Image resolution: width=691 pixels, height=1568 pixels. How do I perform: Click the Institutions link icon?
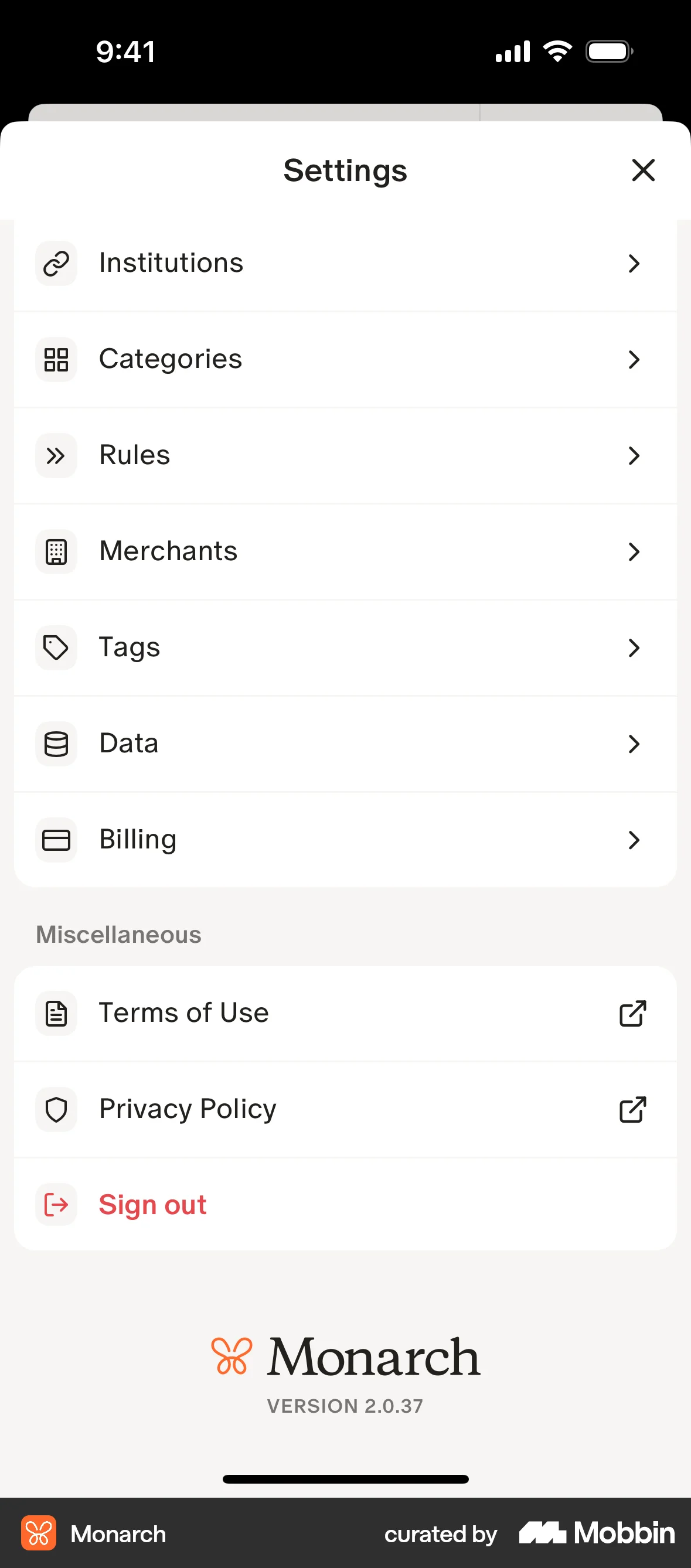56,264
